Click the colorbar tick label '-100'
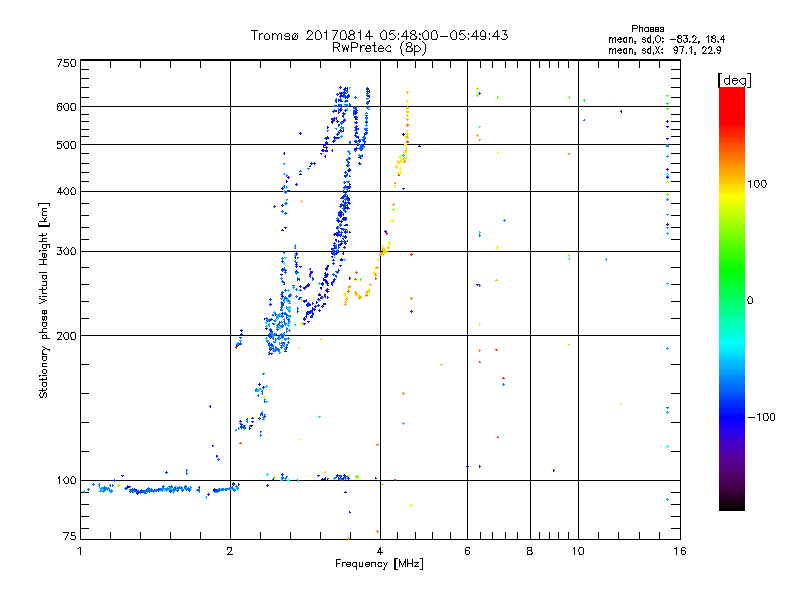 click(x=761, y=417)
